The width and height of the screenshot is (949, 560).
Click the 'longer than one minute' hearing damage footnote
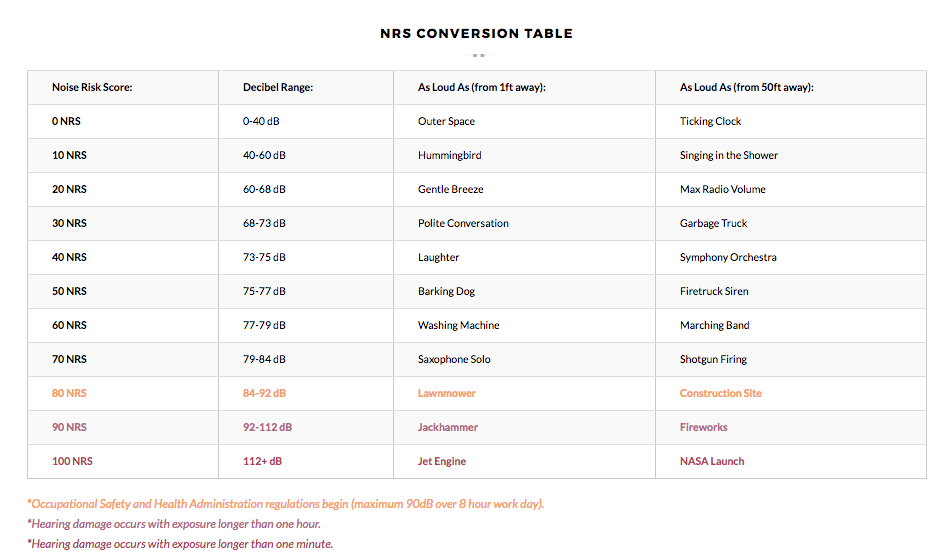pos(180,544)
